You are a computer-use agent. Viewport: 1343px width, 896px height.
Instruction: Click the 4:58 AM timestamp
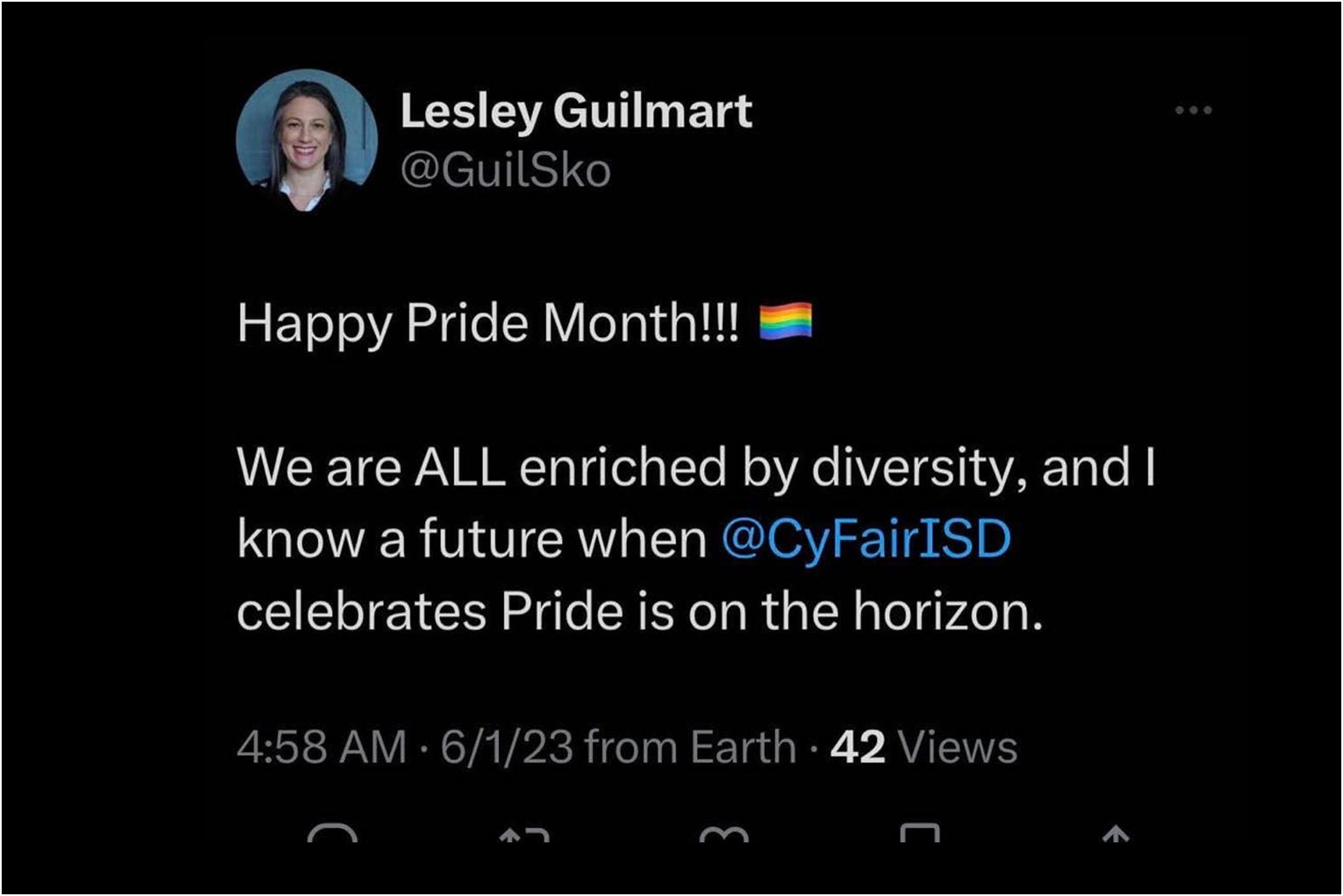[322, 747]
